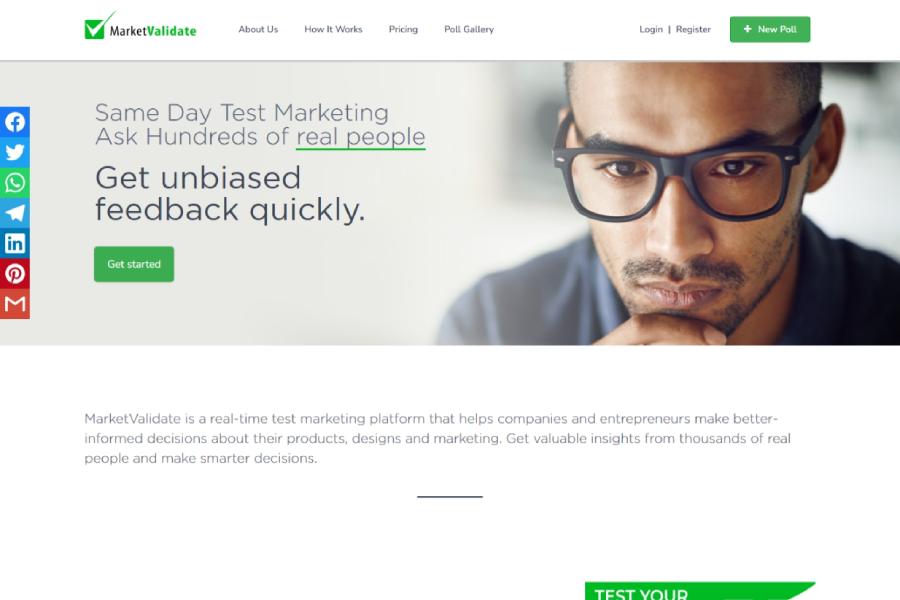This screenshot has width=900, height=600.
Task: Click the green Get started button
Action: coord(134,264)
